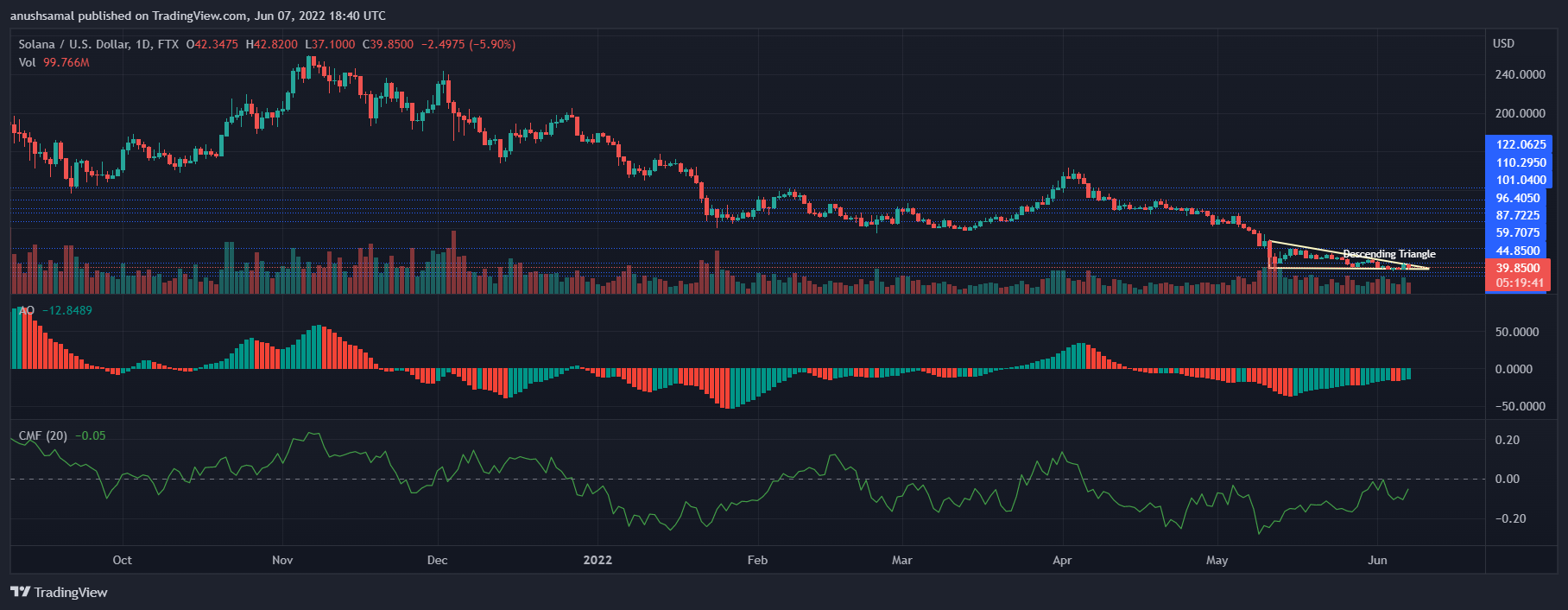Select the Descending Triangle annotation label

point(1388,254)
